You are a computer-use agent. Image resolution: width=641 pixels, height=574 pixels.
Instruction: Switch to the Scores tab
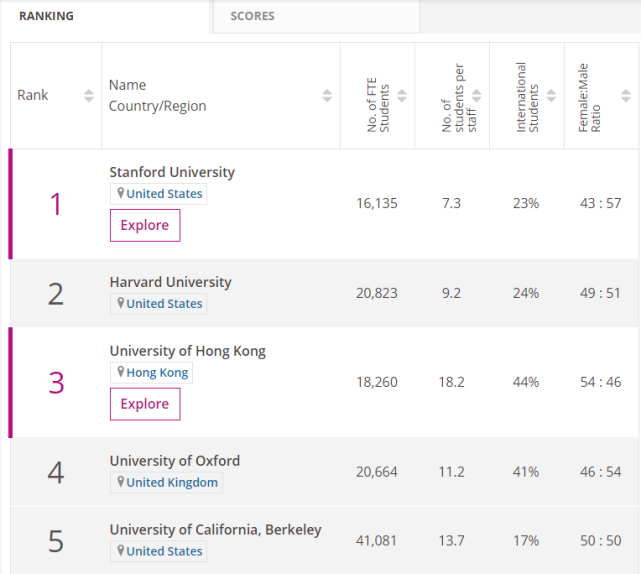pyautogui.click(x=252, y=16)
